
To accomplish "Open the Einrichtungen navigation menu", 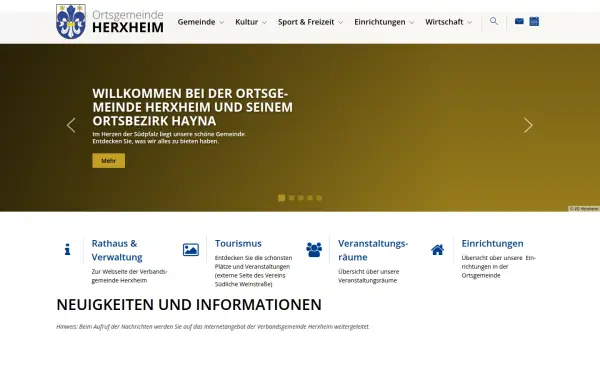I will (x=380, y=22).
